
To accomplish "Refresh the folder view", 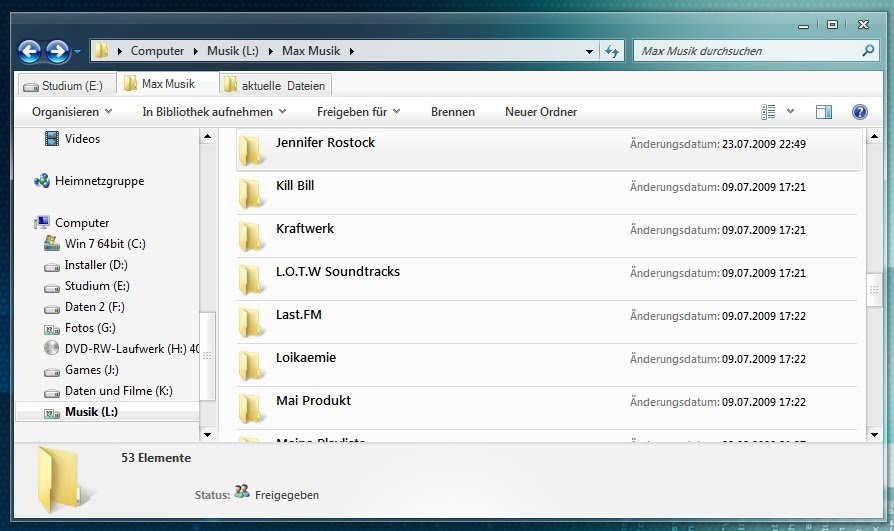I will click(612, 51).
